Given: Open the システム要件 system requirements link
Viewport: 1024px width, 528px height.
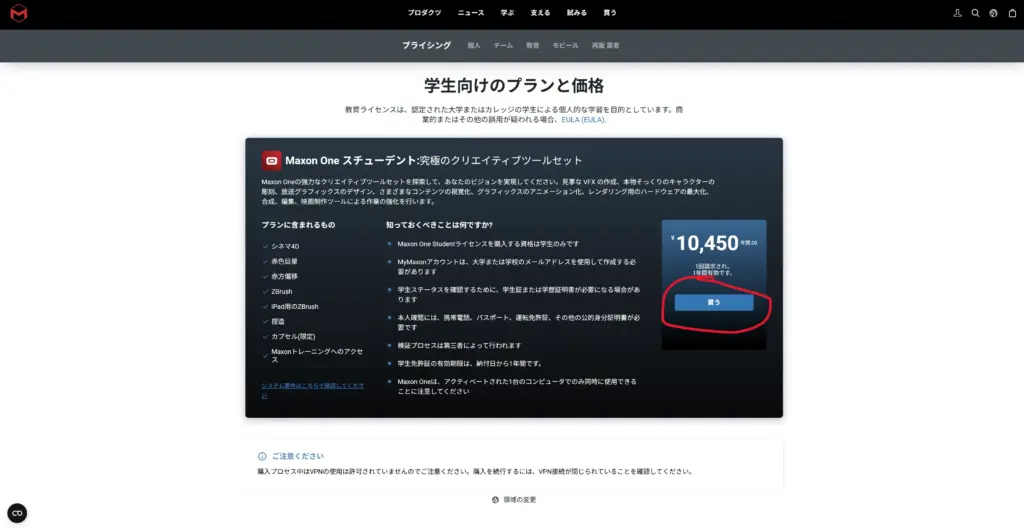Looking at the screenshot, I should point(313,391).
